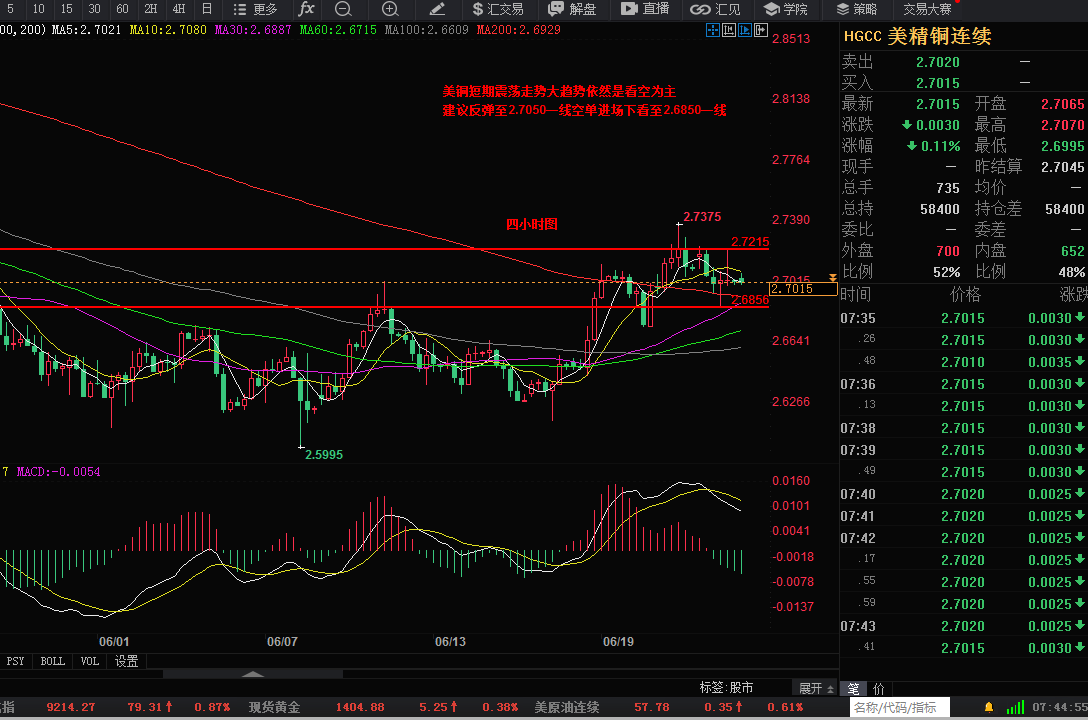Zoom in the chart with plus magnifier
This screenshot has width=1088, height=720.
[390, 9]
